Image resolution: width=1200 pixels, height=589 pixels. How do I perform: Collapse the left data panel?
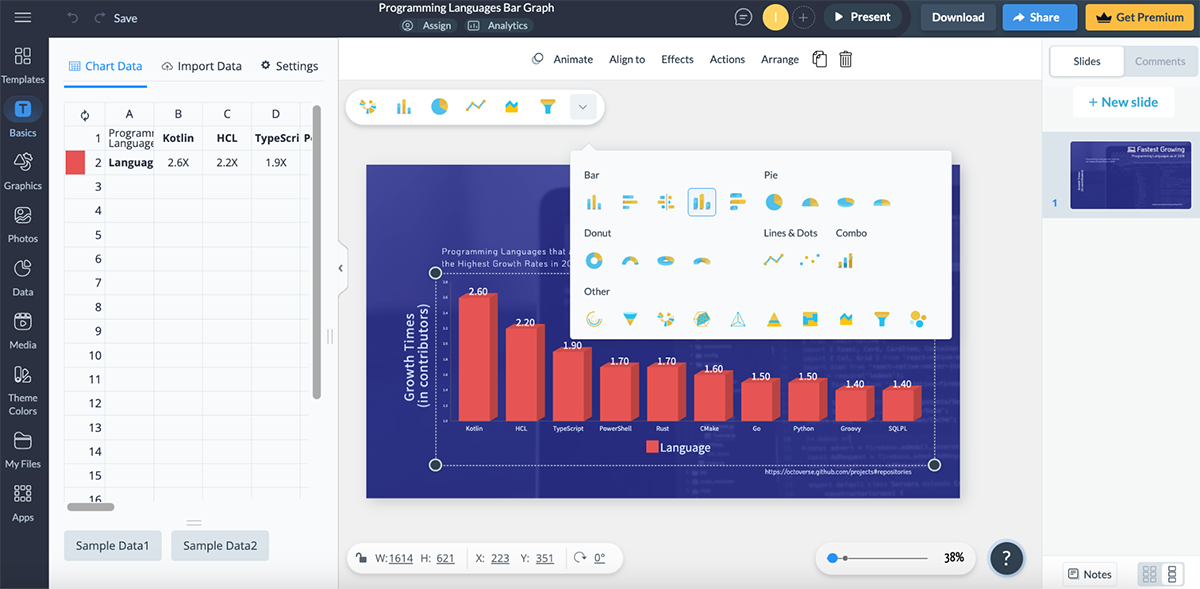tap(340, 268)
